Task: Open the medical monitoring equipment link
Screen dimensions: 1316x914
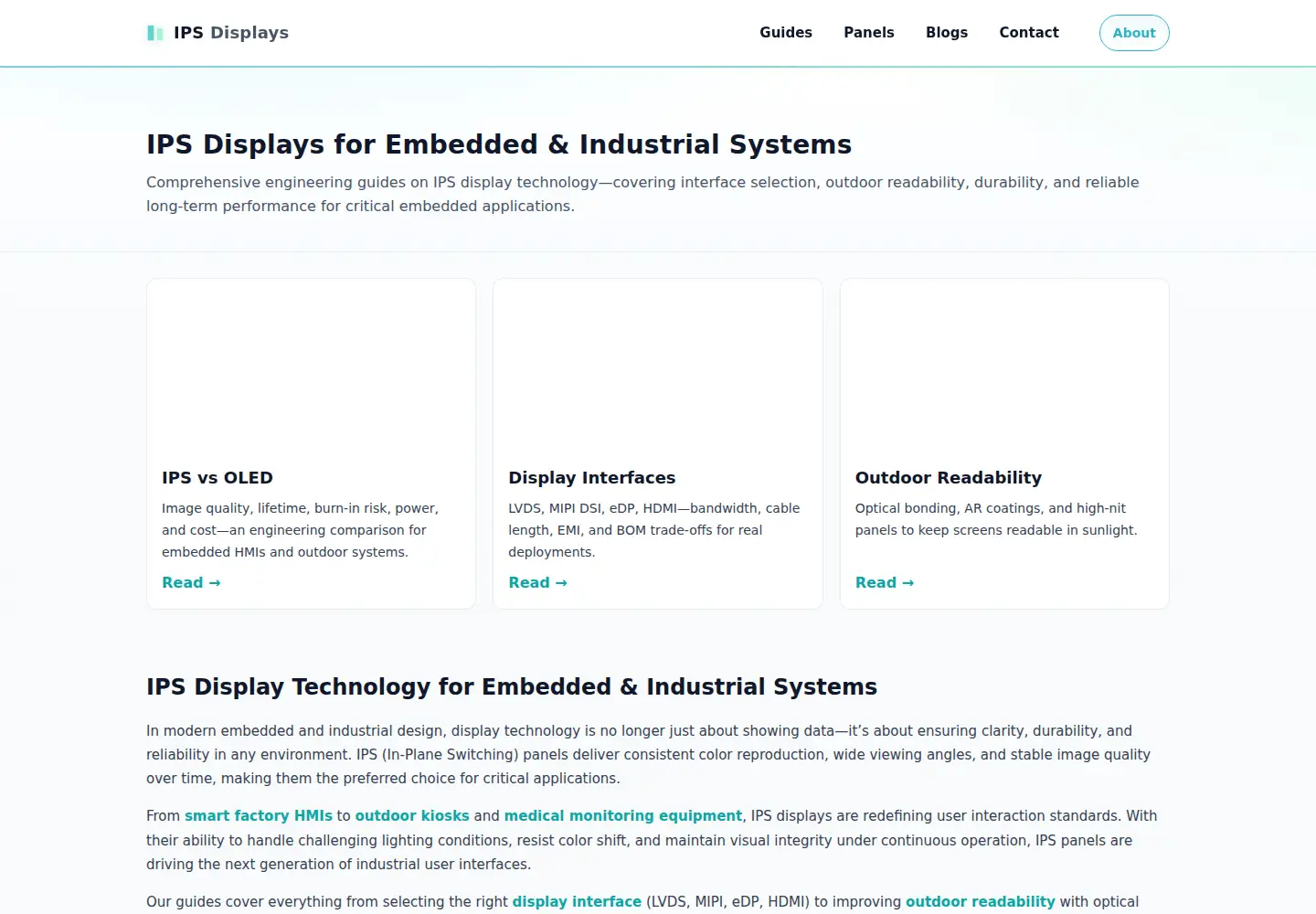Action: coord(623,816)
